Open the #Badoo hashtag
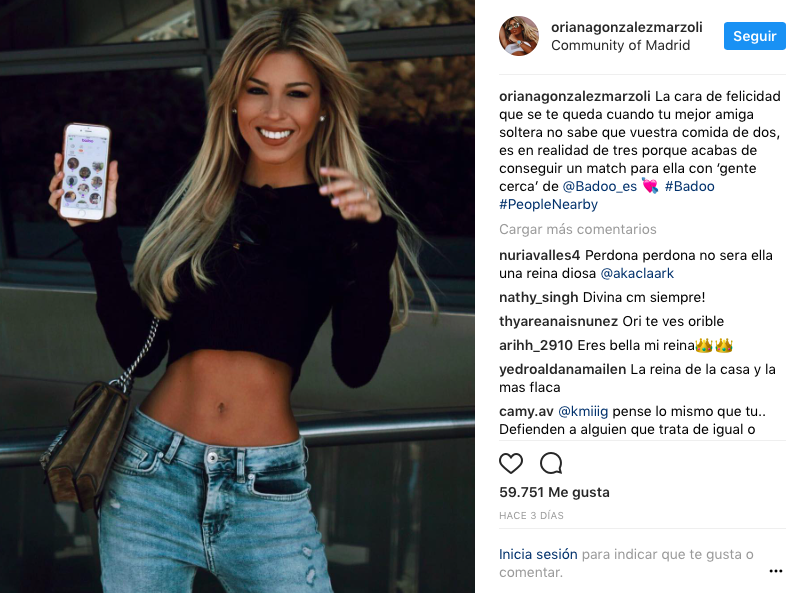Viewport: 809px width, 593px height. click(689, 186)
